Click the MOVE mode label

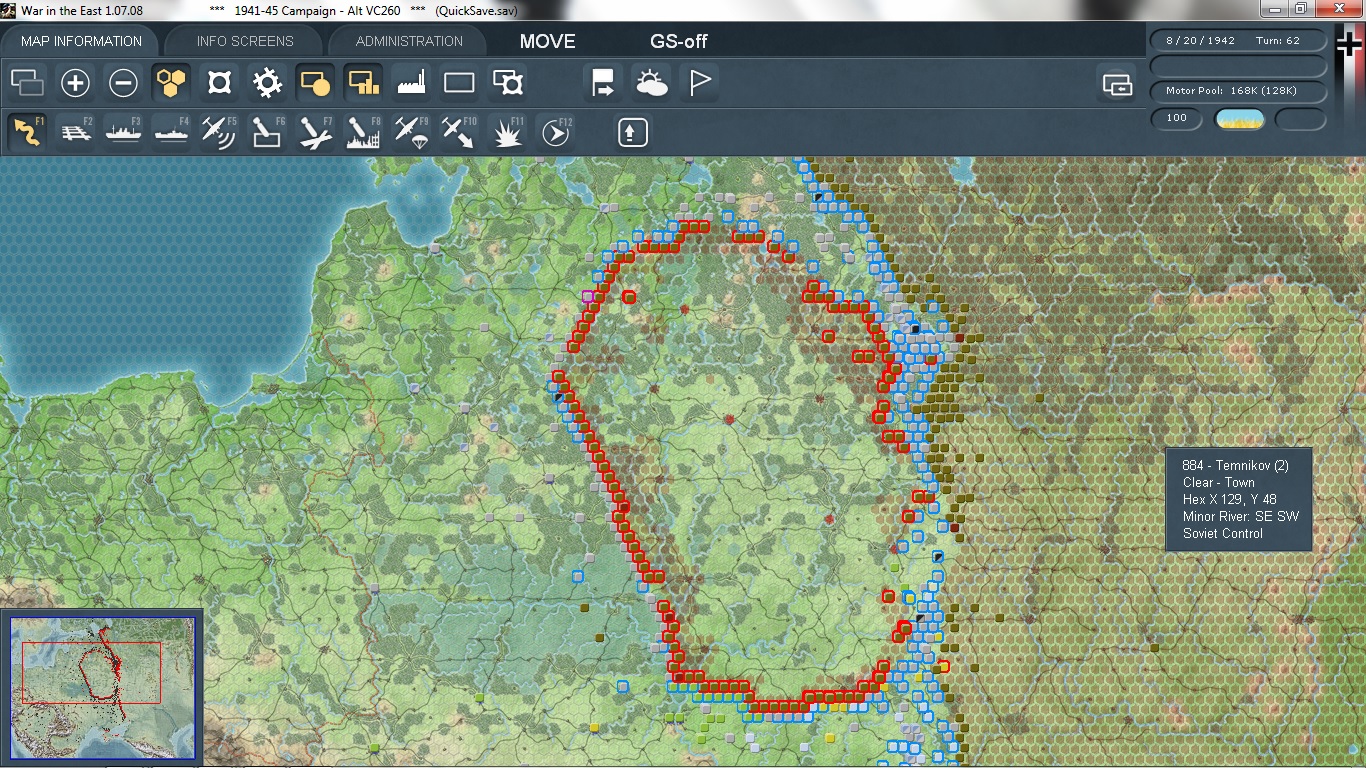547,41
